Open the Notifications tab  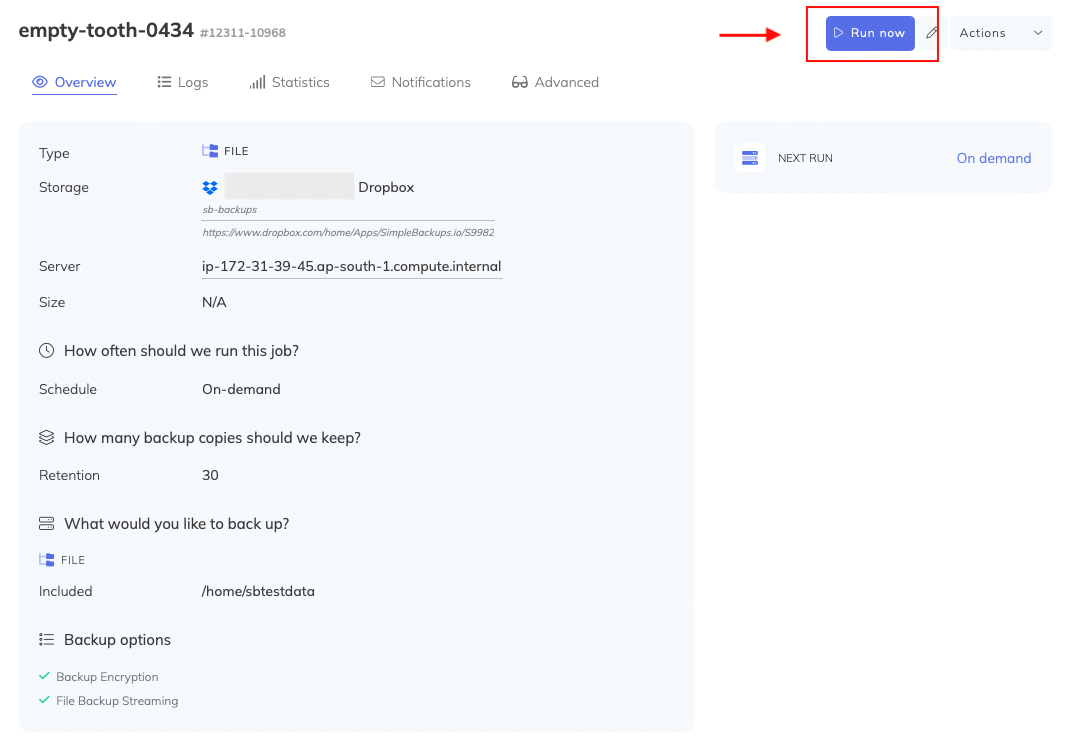pos(421,82)
